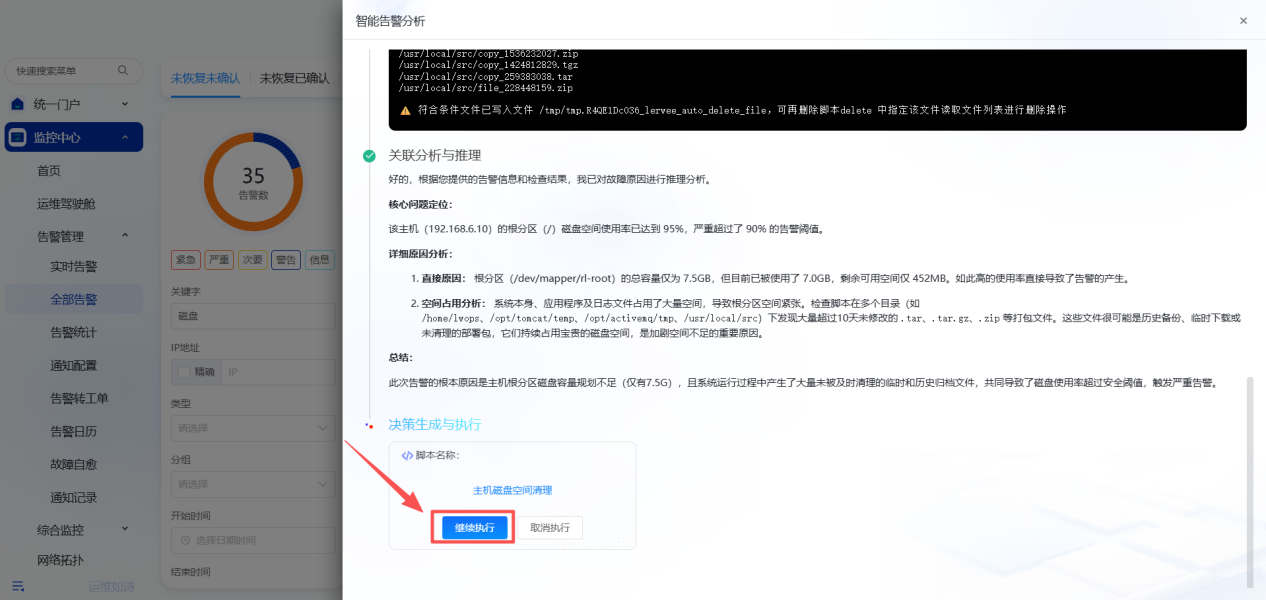This screenshot has height=600, width=1266.
Task: Click the 35 告警数 donut chart
Action: 253,182
